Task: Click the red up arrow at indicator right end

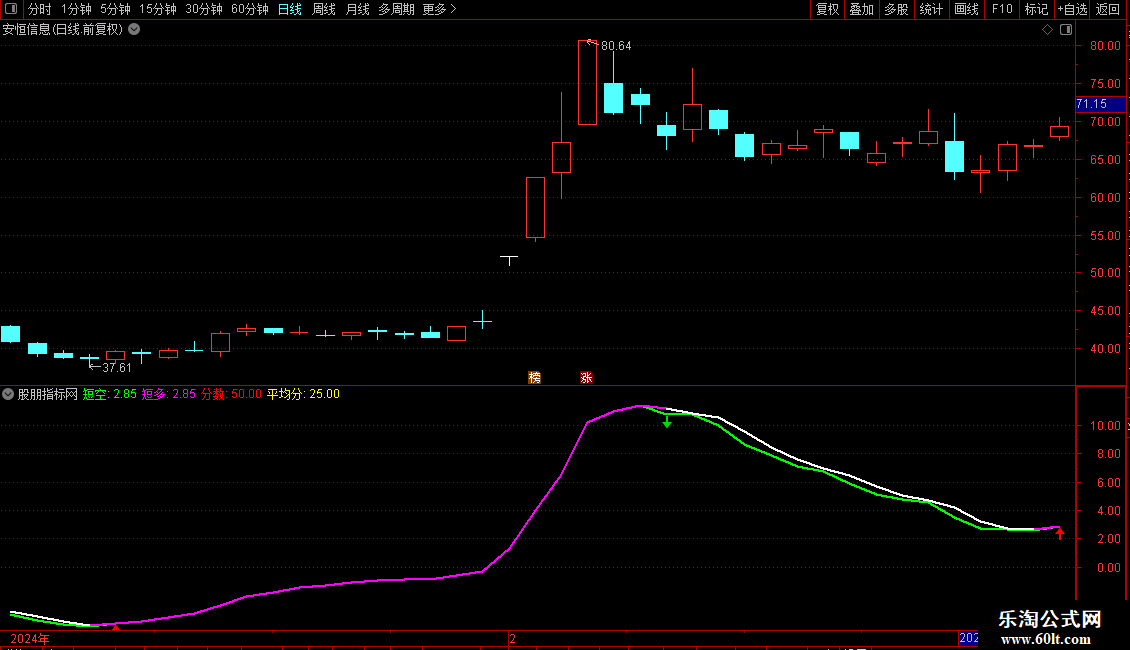Action: pos(1059,533)
